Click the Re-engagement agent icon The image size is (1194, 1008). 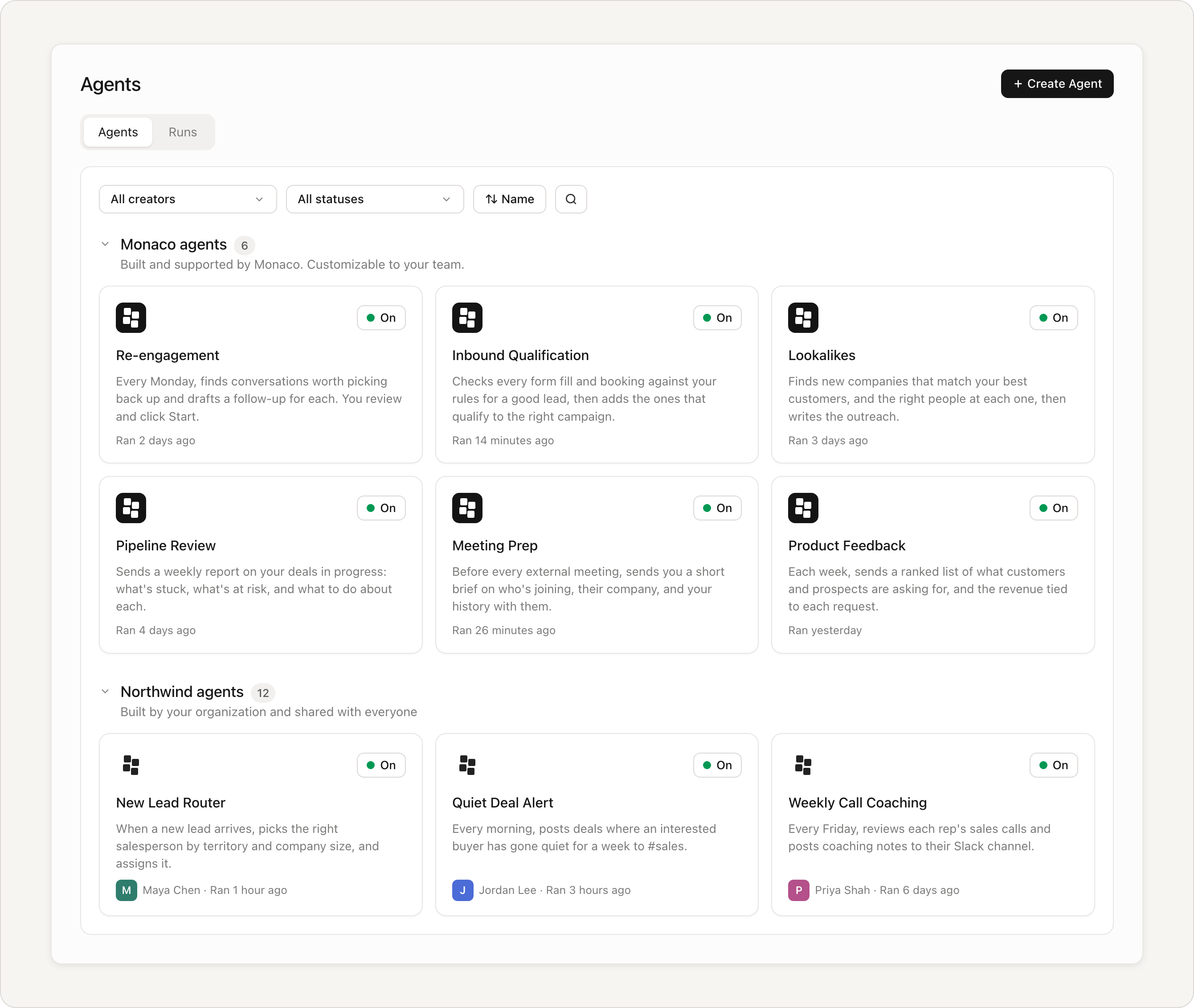click(131, 318)
